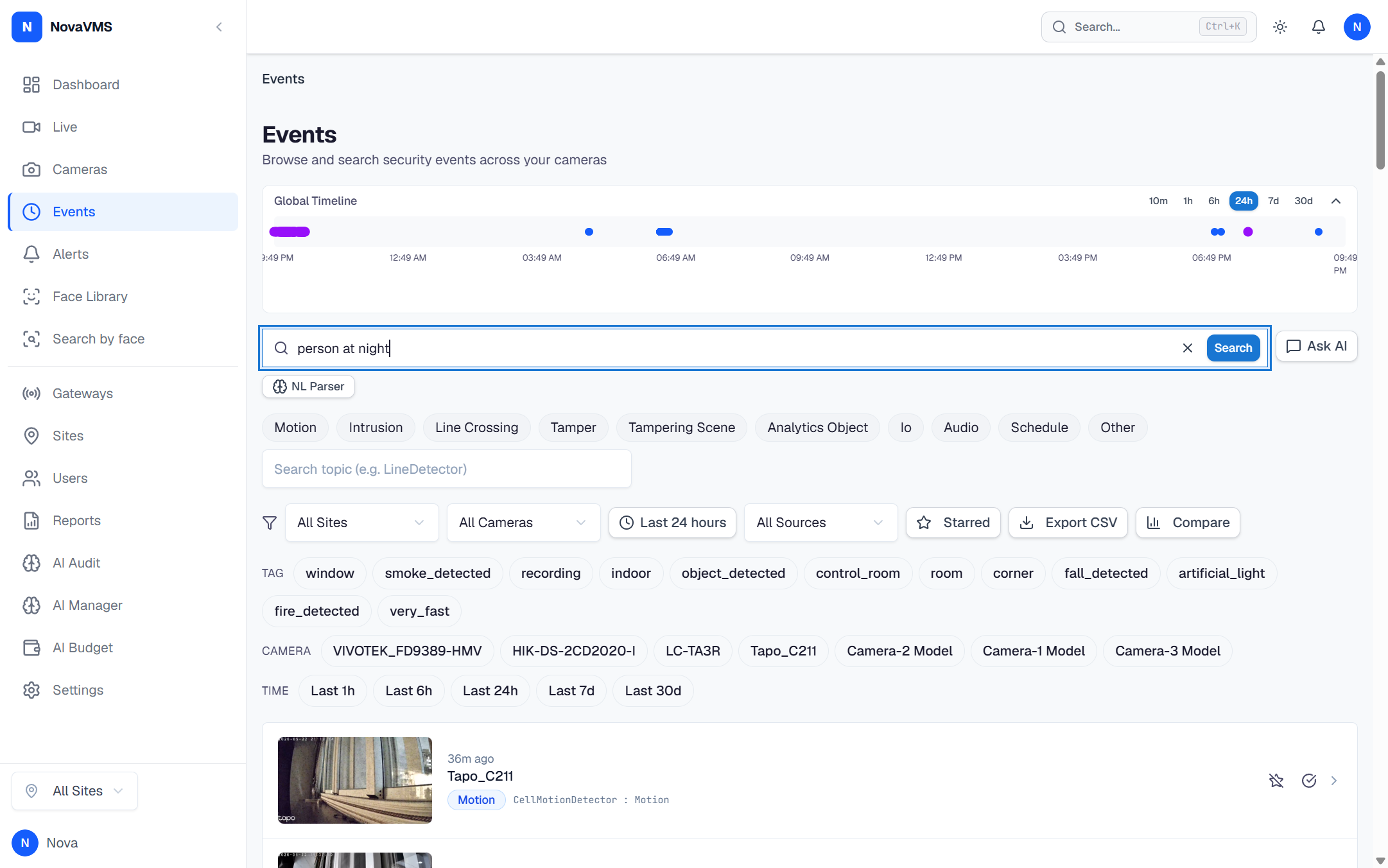The height and width of the screenshot is (868, 1388).
Task: Mark the Tapo_C211 event as acknowledged
Action: tap(1309, 781)
